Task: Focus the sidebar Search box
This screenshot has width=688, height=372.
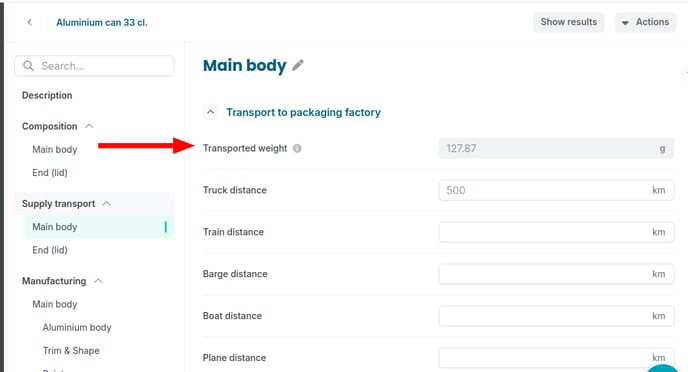Action: (94, 66)
